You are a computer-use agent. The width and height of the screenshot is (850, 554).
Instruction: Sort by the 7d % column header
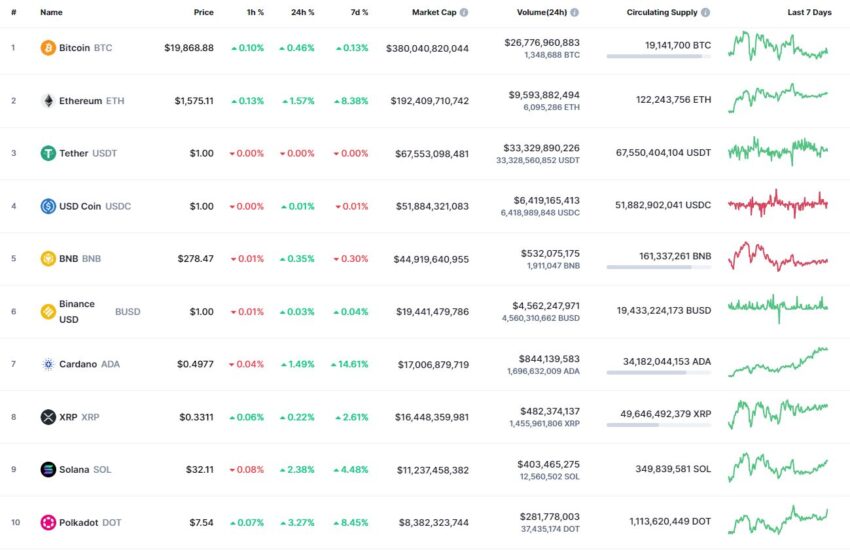coord(359,12)
